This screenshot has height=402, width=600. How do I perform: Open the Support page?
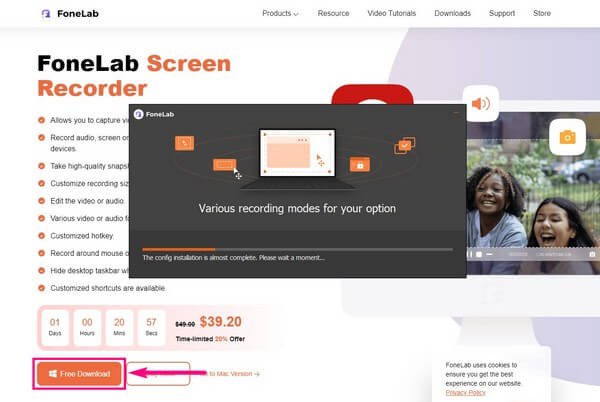pos(502,13)
